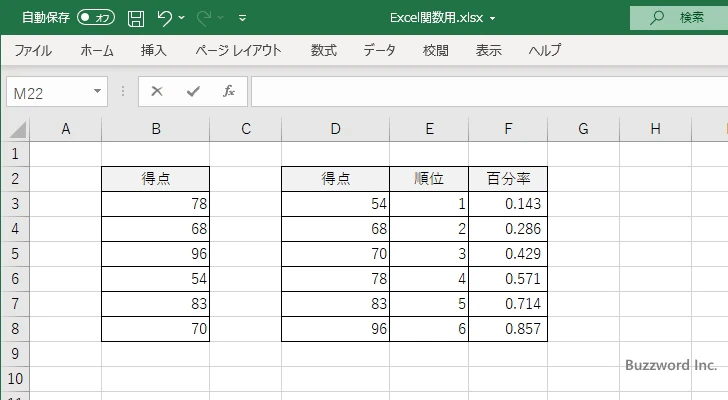Select cell B7 containing 83
This screenshot has height=400, width=728.
tap(156, 304)
